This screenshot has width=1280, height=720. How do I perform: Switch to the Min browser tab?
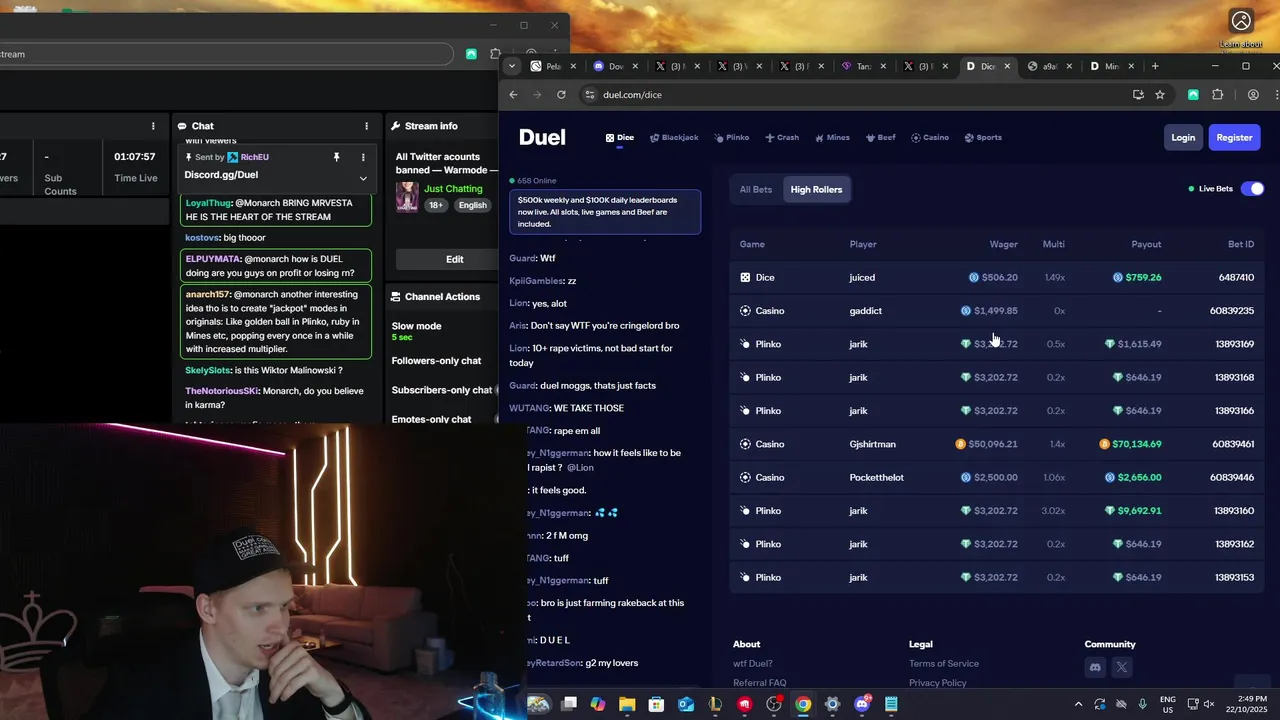tap(1111, 66)
